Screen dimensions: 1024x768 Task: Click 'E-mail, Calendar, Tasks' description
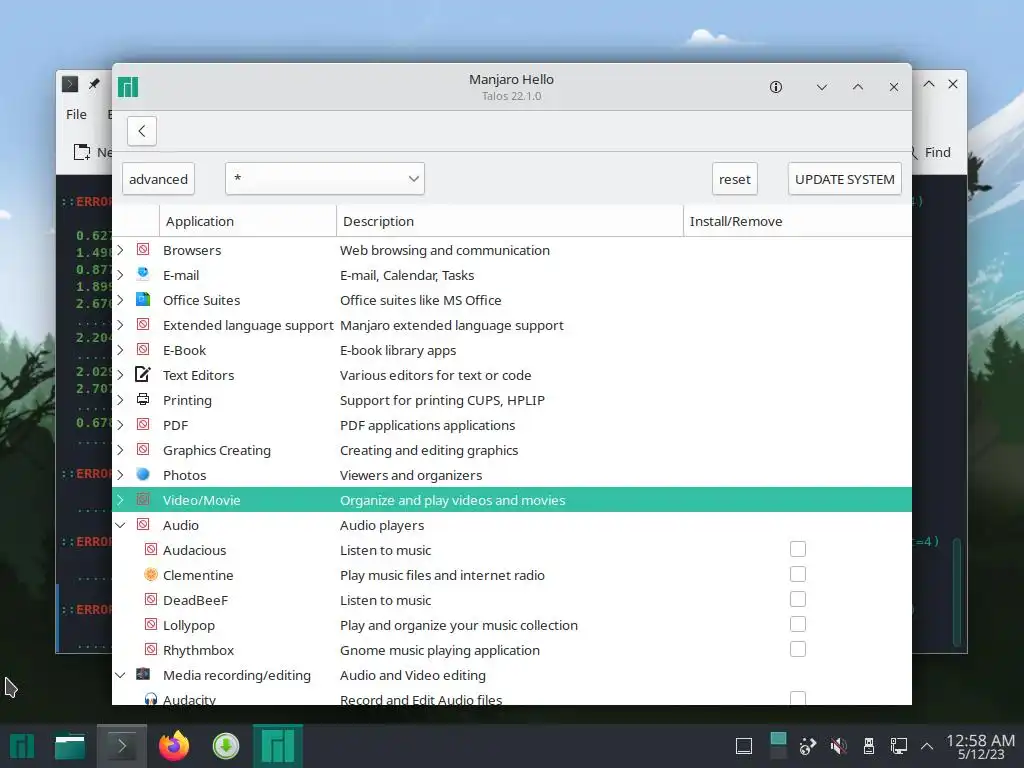[407, 275]
